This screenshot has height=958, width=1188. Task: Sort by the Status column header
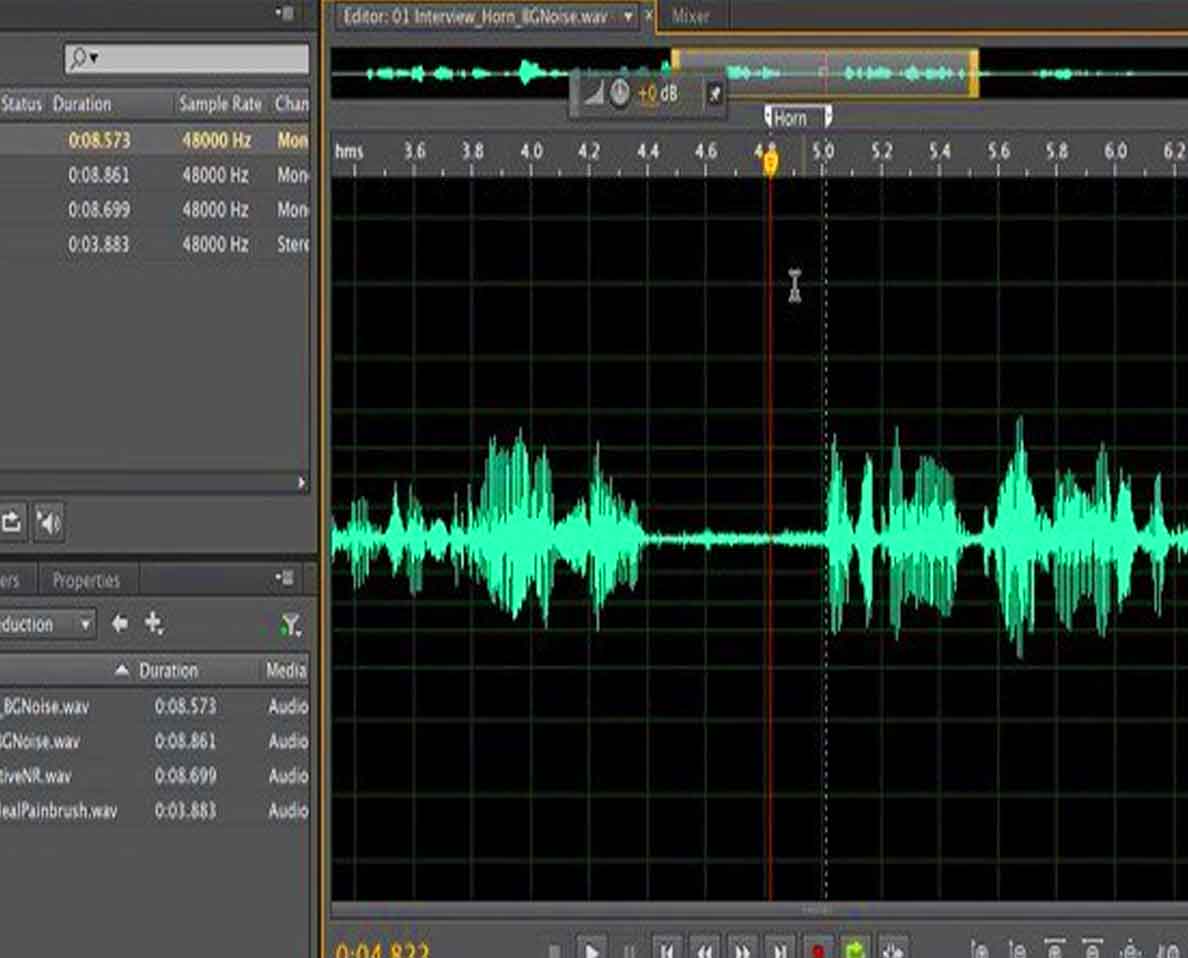[x=21, y=104]
